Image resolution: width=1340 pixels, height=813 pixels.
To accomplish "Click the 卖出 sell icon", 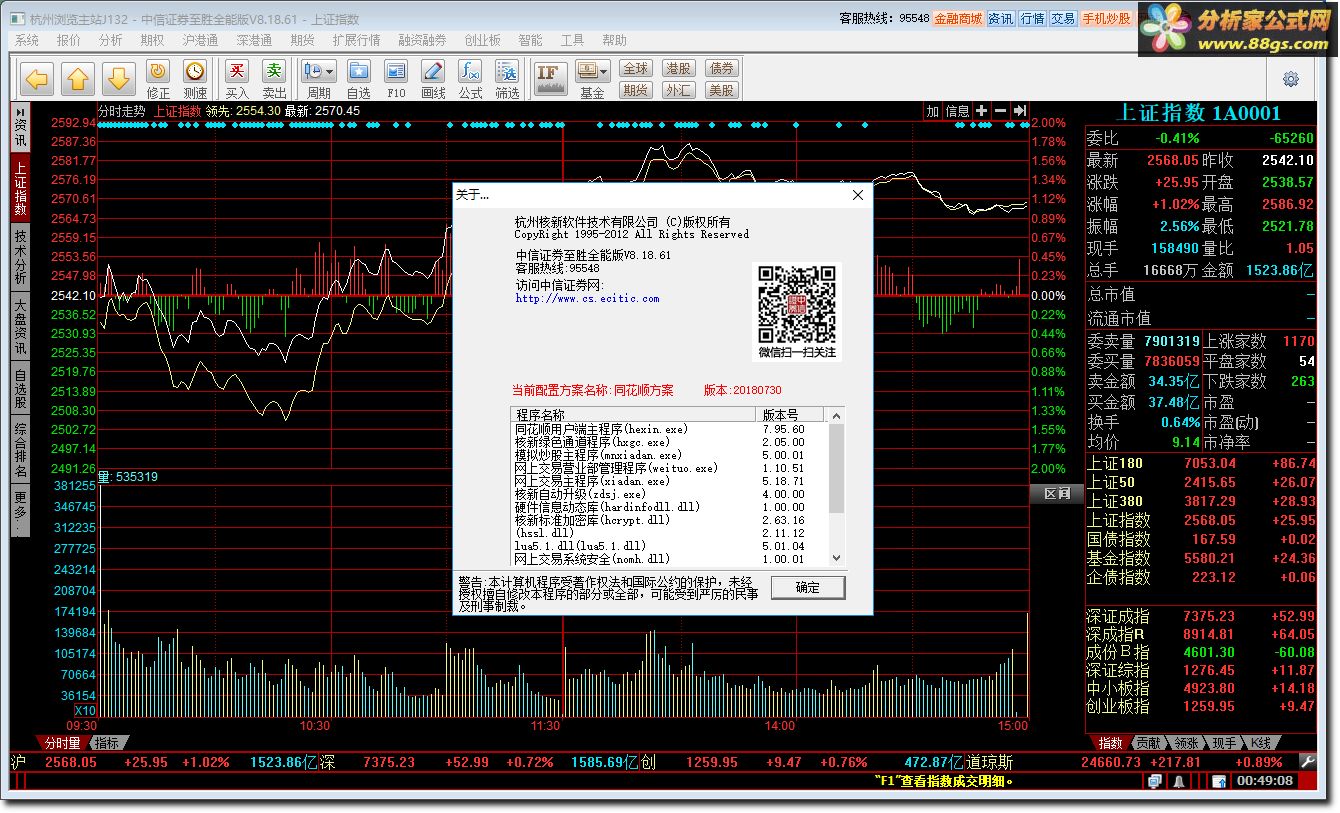I will click(x=274, y=79).
